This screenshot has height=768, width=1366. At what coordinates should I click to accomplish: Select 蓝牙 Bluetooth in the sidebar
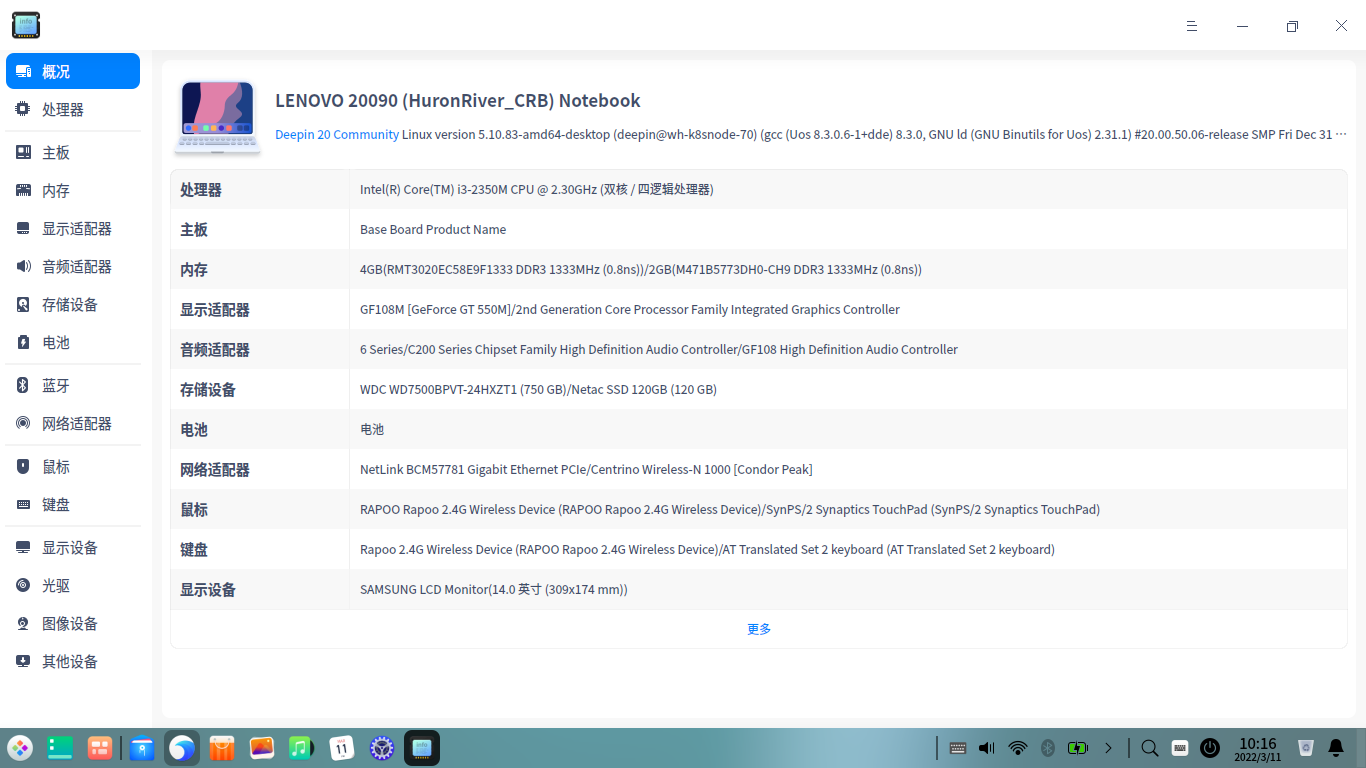point(73,385)
